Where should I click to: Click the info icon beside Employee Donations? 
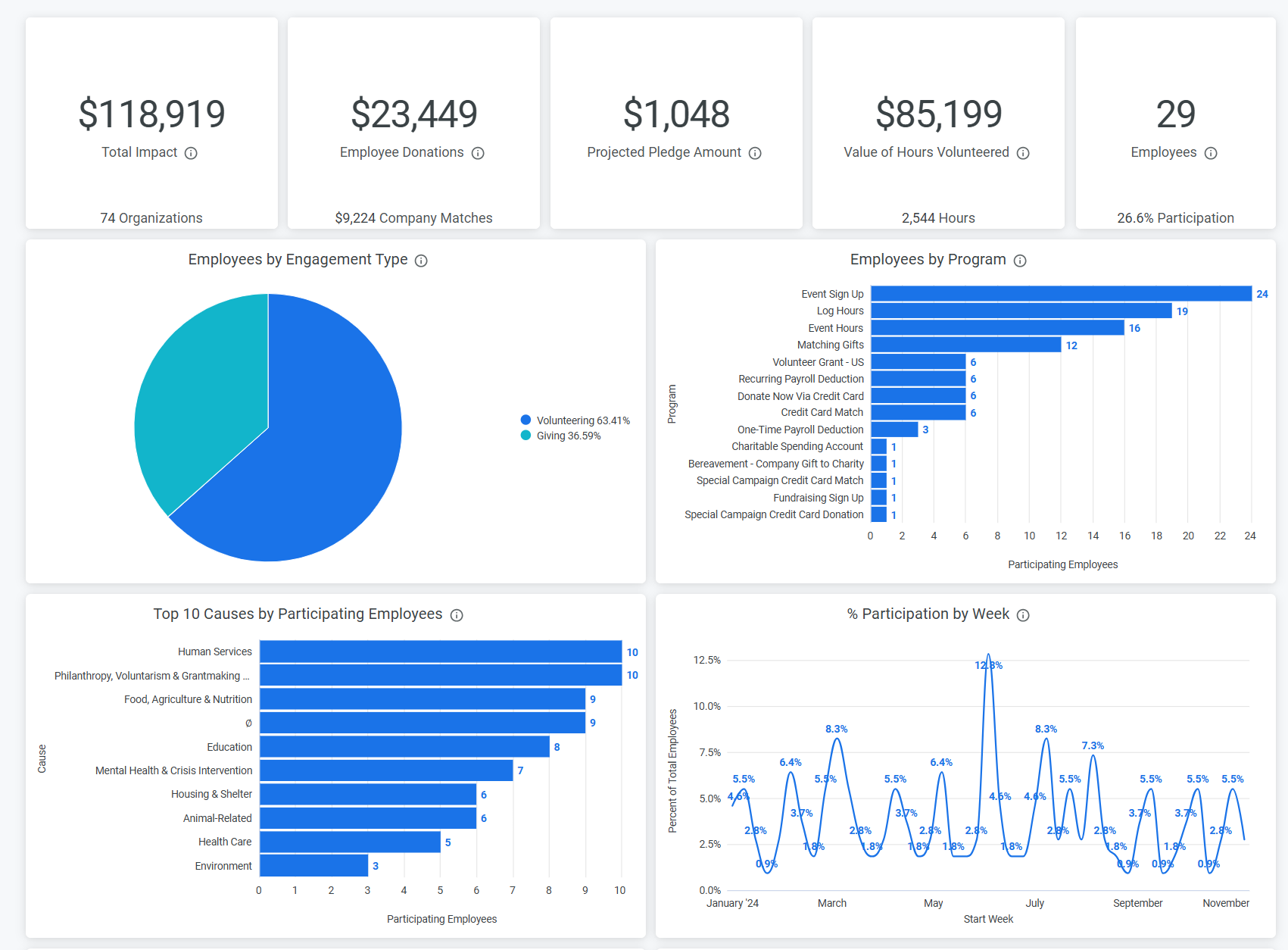478,153
